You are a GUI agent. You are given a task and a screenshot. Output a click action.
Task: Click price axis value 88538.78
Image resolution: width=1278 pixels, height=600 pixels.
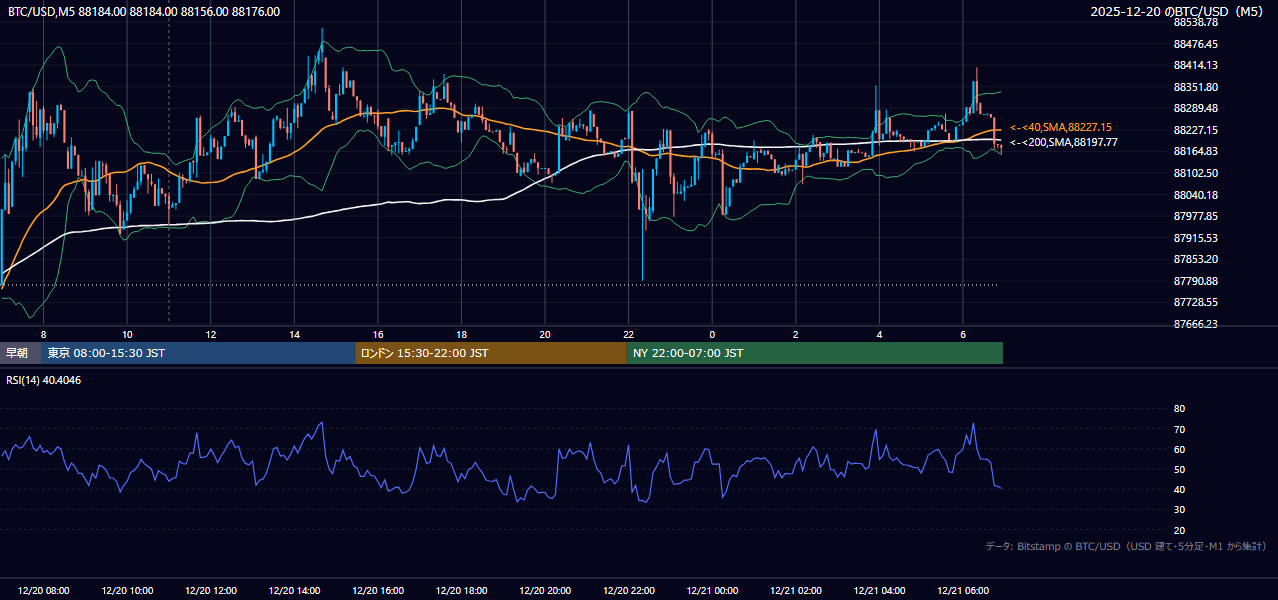pyautogui.click(x=1195, y=22)
